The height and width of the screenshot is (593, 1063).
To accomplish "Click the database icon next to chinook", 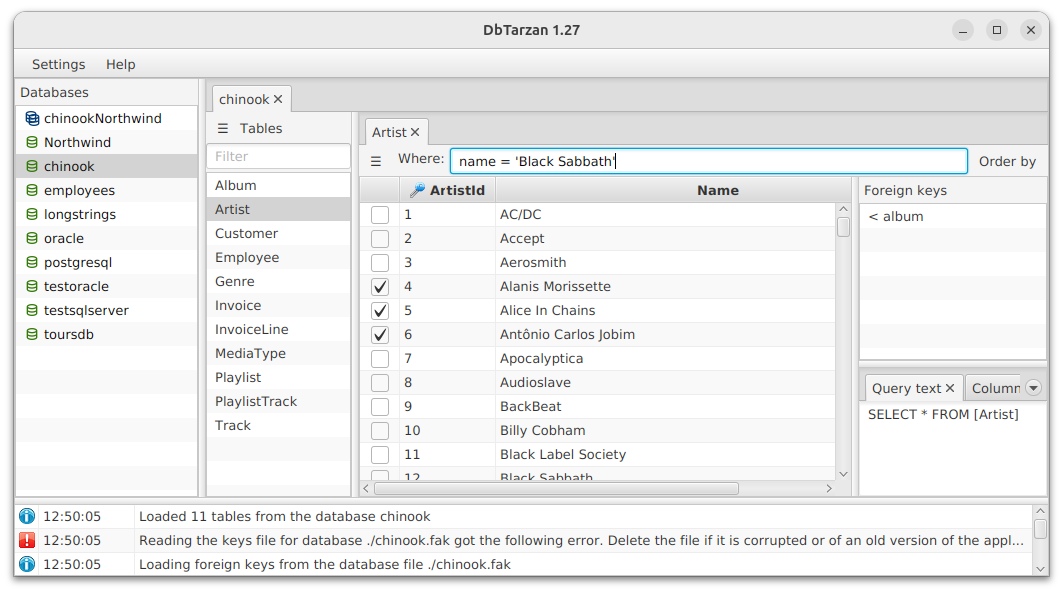I will (31, 166).
